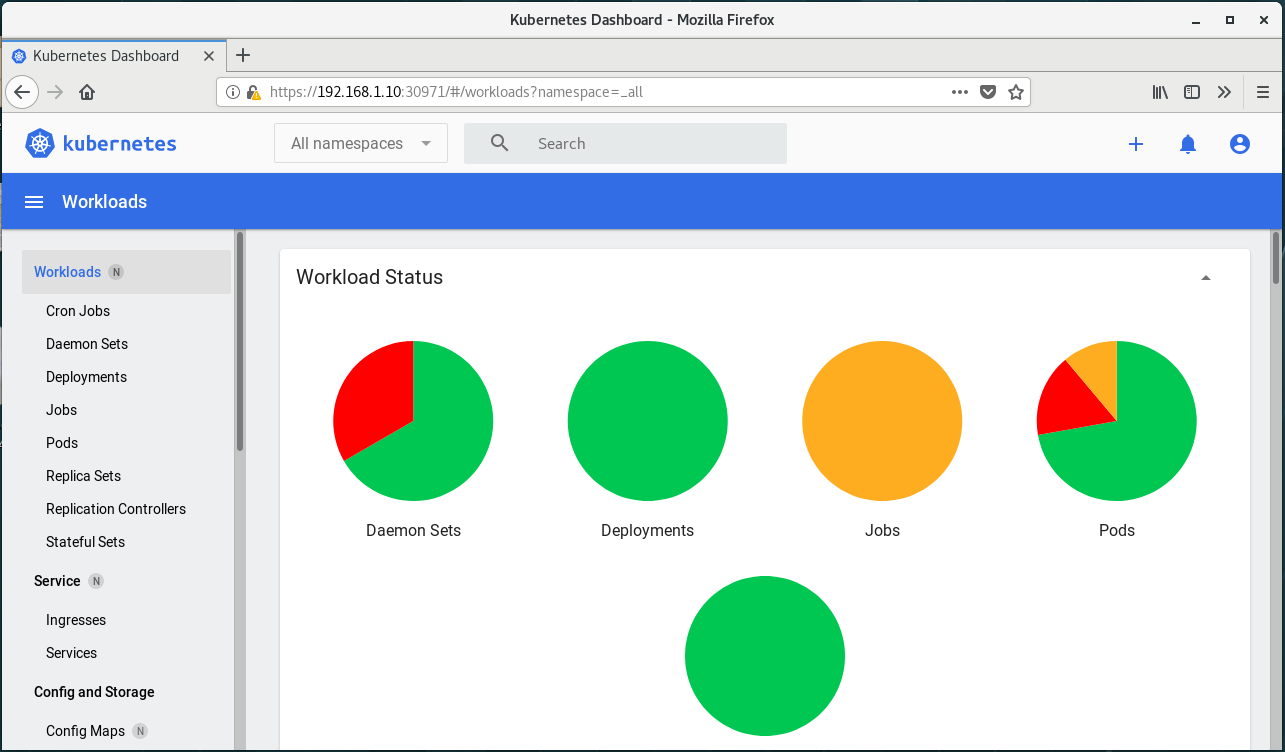Screen dimensions: 1285x752
Task: Click the N badge next to Config Maps
Action: tap(140, 731)
